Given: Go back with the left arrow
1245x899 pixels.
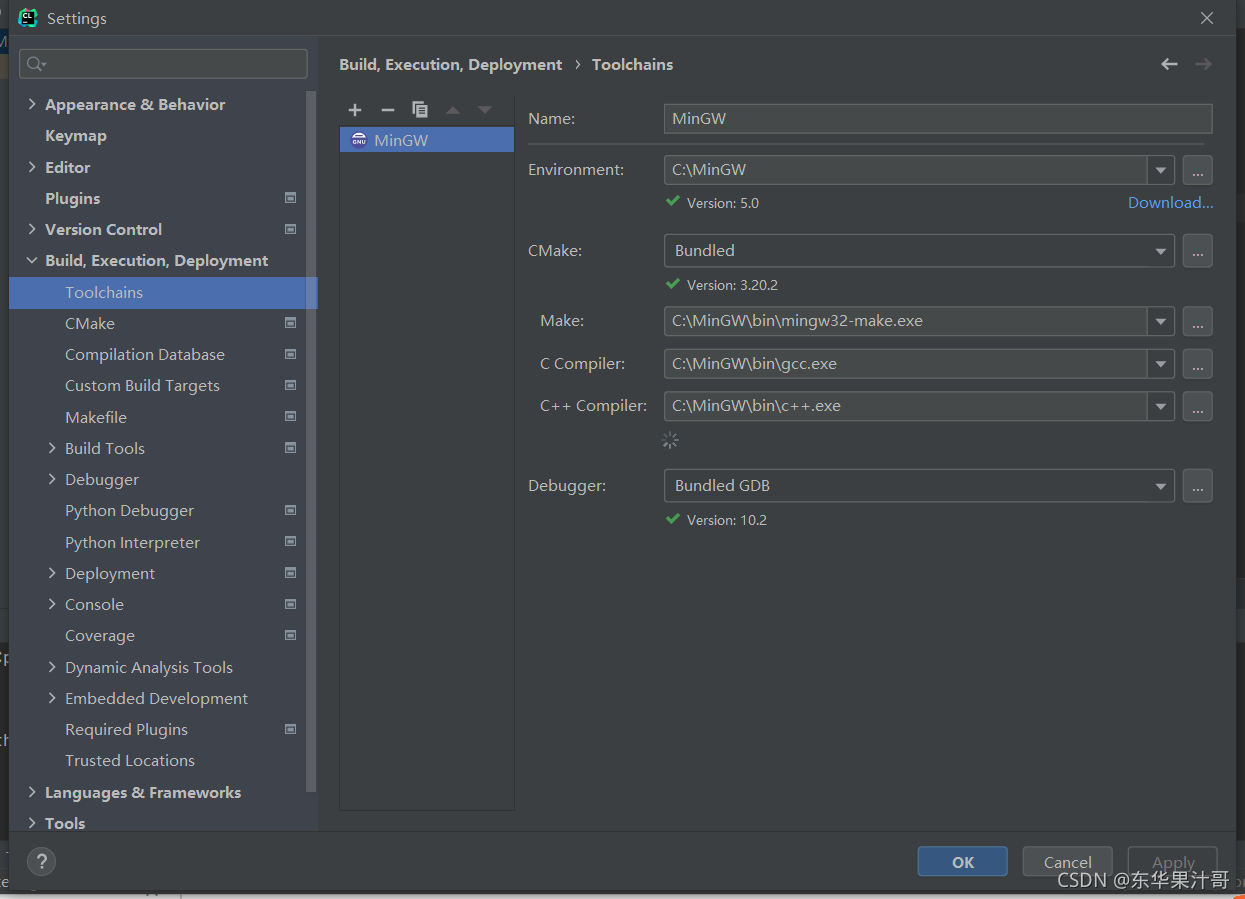Looking at the screenshot, I should (1169, 64).
